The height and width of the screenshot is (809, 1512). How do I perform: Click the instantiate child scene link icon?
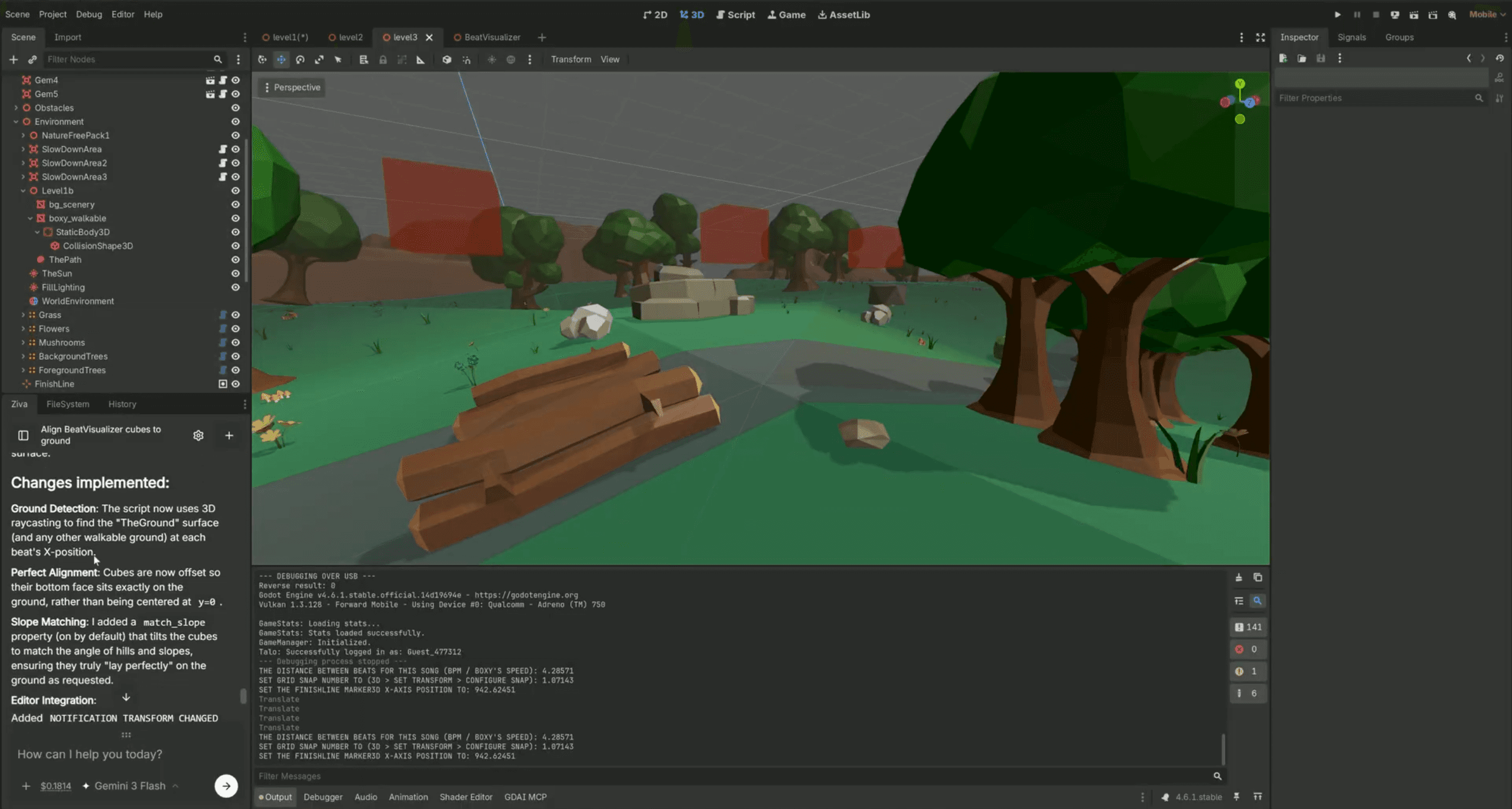click(32, 60)
